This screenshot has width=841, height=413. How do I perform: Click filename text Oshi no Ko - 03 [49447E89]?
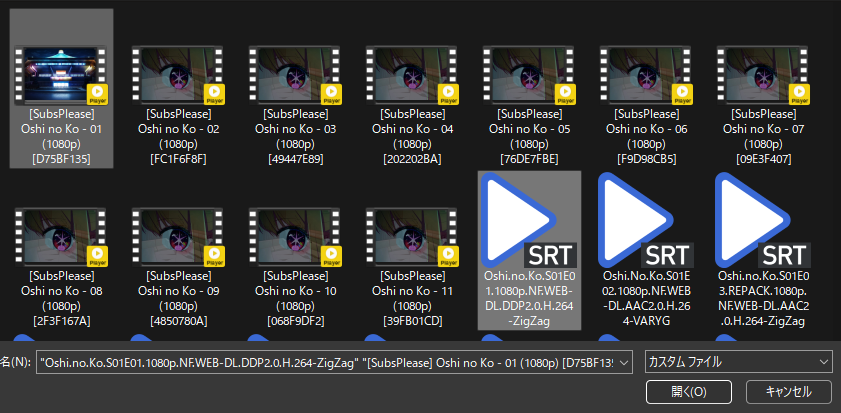(x=295, y=137)
